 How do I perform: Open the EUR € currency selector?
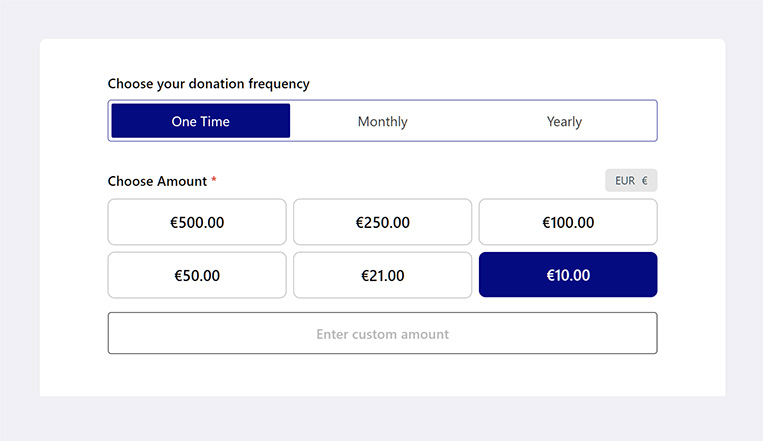(x=631, y=181)
